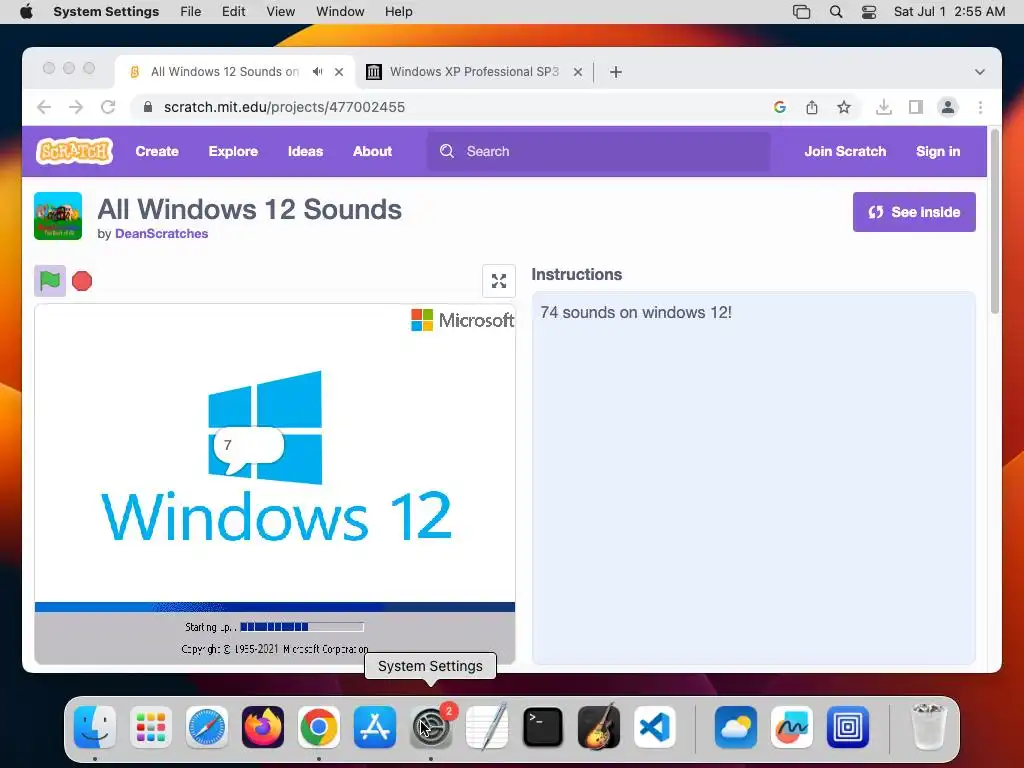This screenshot has width=1024, height=768.
Task: Toggle the browser side panel
Action: click(x=916, y=107)
